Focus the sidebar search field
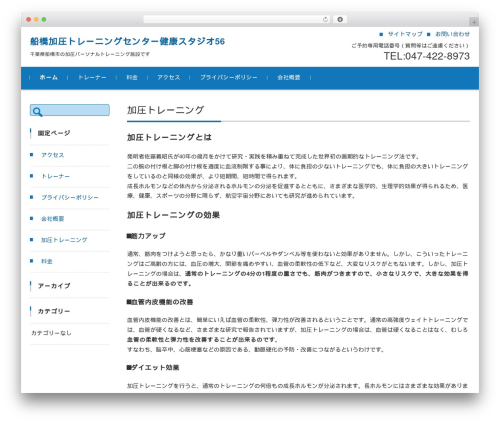This screenshot has height=423, width=500. pos(70,110)
